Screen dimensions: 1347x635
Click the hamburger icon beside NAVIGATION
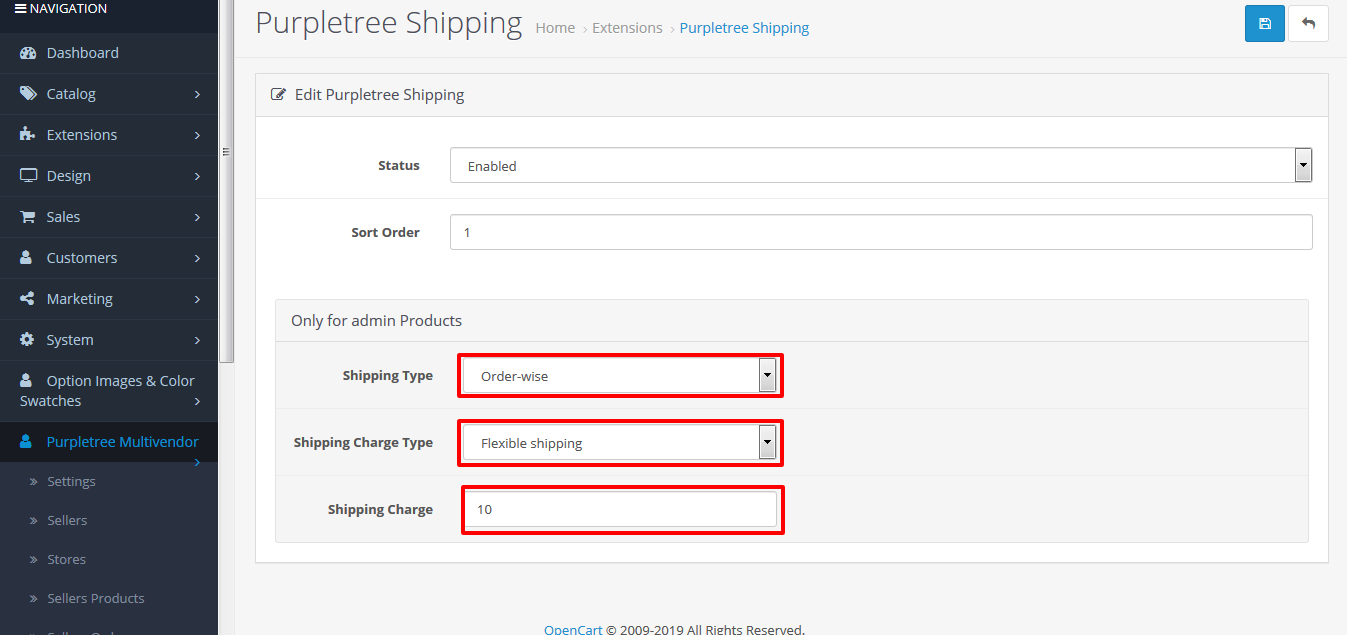(x=20, y=9)
